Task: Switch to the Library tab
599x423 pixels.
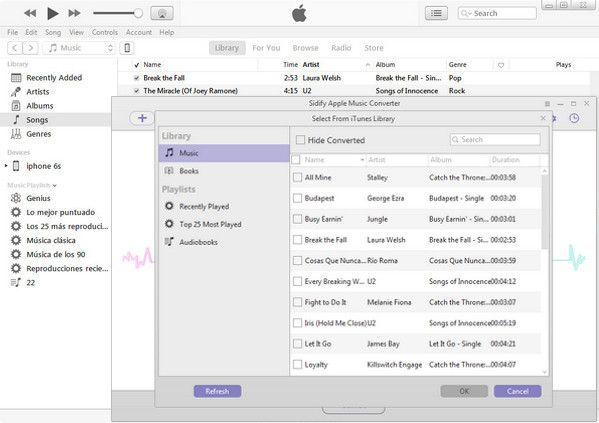Action: click(227, 48)
